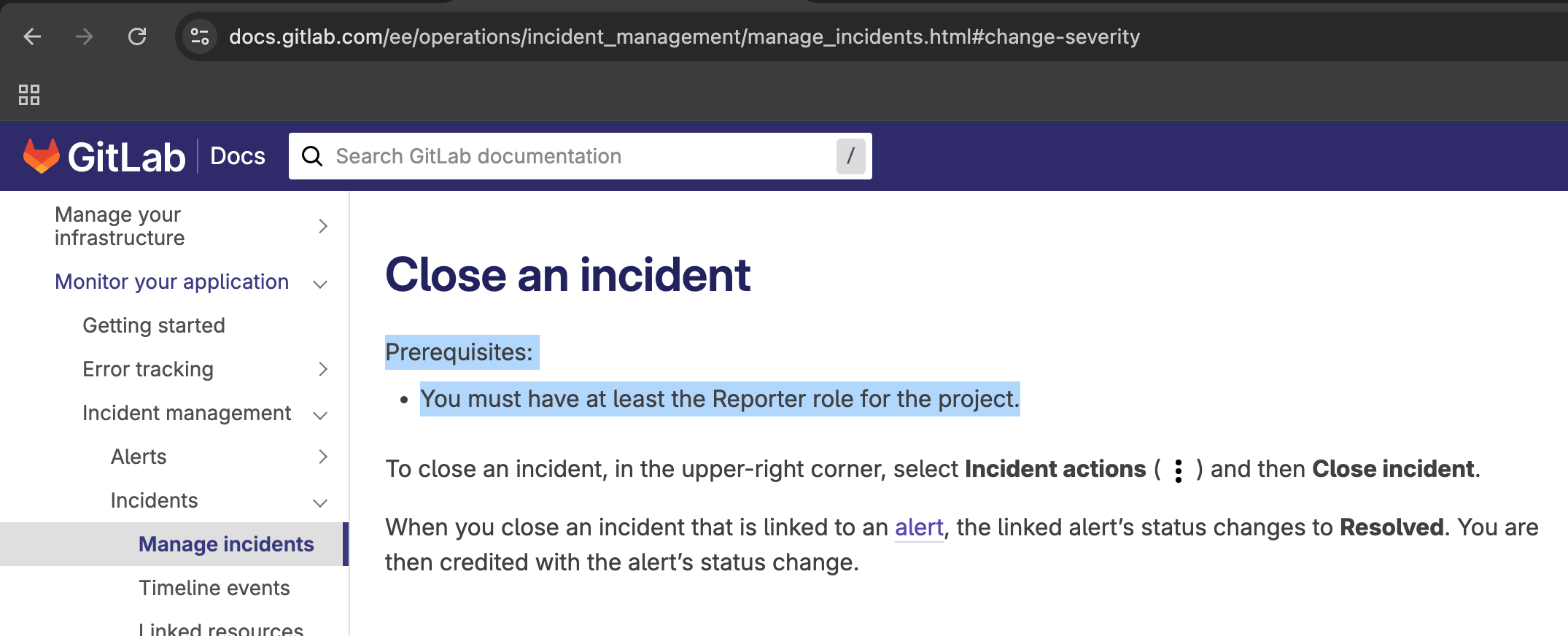Image resolution: width=1568 pixels, height=636 pixels.
Task: Select Manage incidents sidebar item
Action: click(x=226, y=544)
